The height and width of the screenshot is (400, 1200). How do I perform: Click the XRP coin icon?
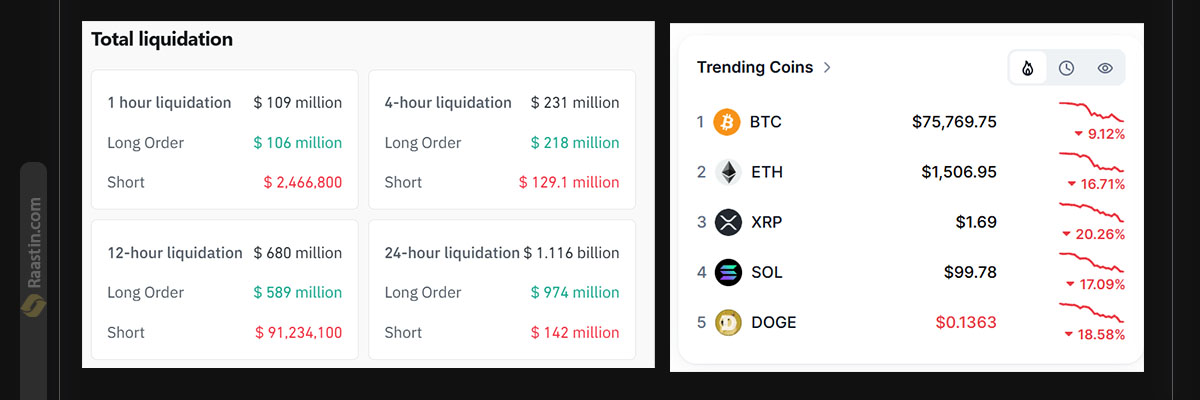[x=727, y=222]
